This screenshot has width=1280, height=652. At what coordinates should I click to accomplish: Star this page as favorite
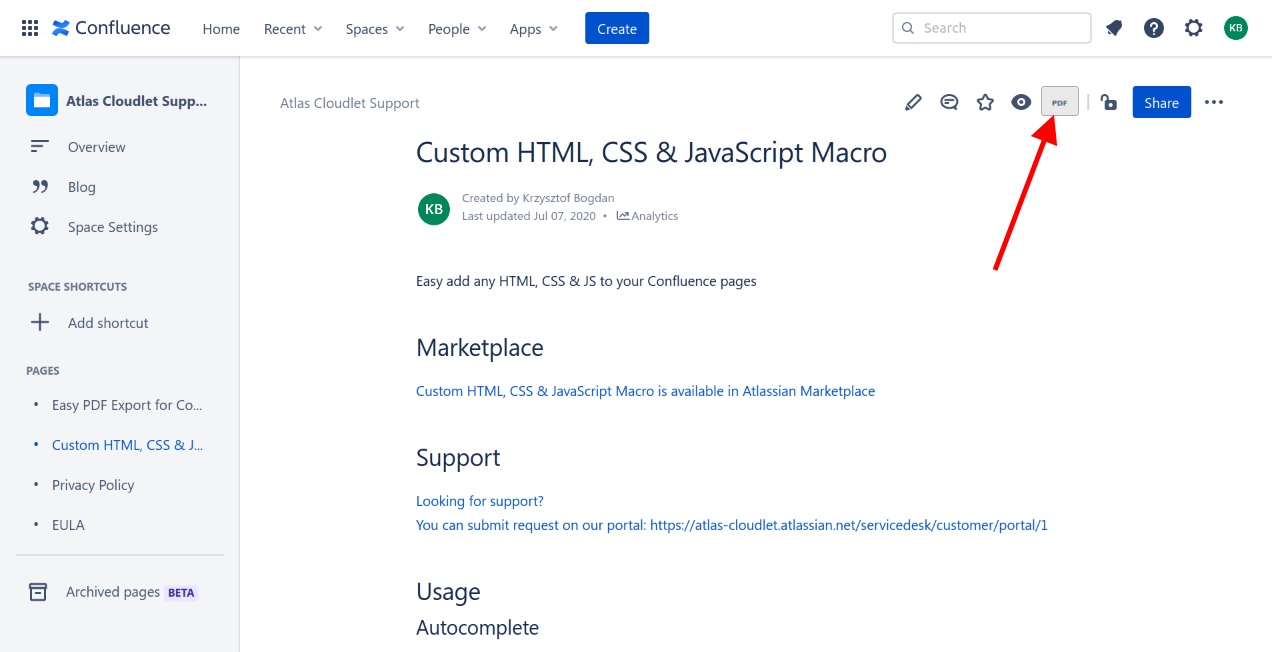click(x=985, y=102)
